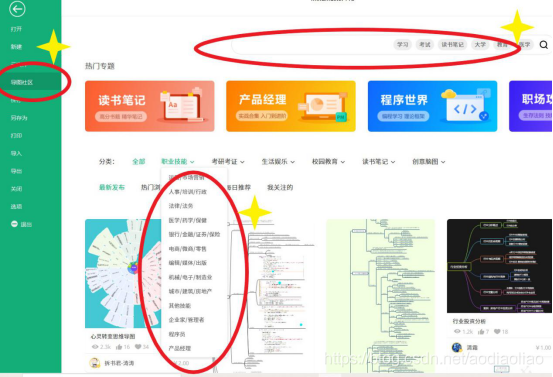Click heart icon on 行业投资分析 card
553x377 pixels.
[497, 332]
